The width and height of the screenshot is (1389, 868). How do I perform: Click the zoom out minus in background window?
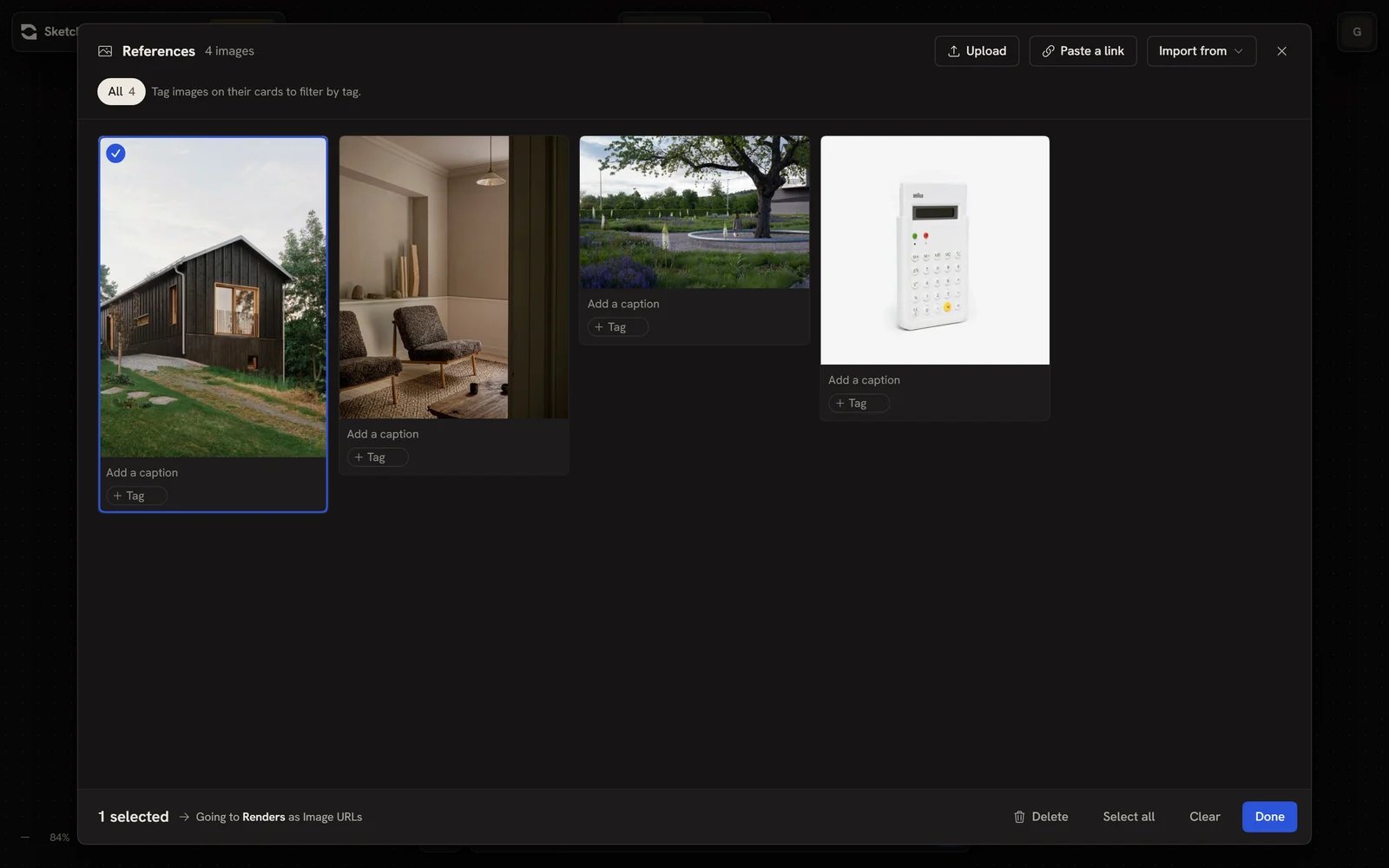click(x=25, y=838)
